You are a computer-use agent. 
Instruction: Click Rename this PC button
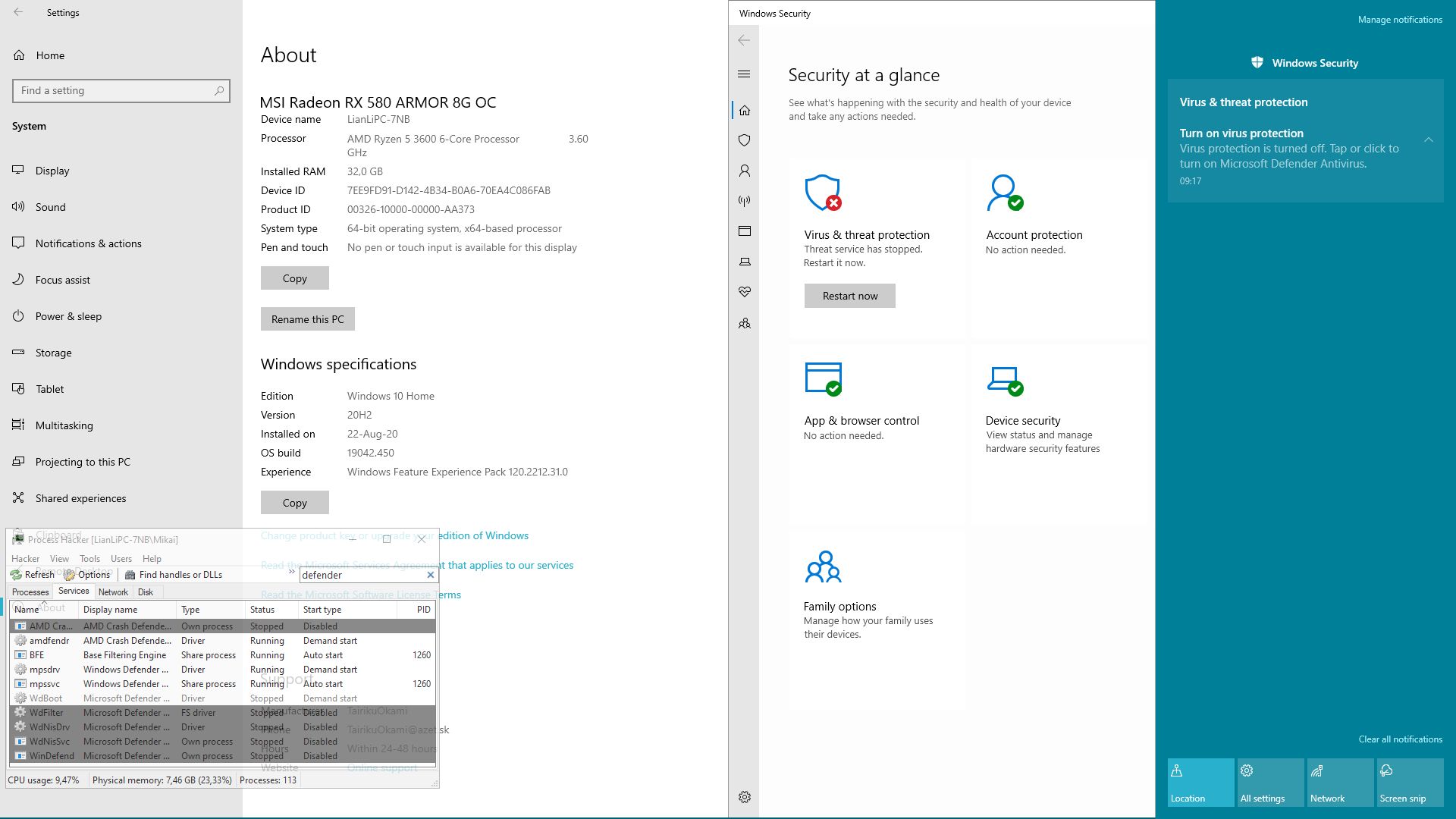308,319
